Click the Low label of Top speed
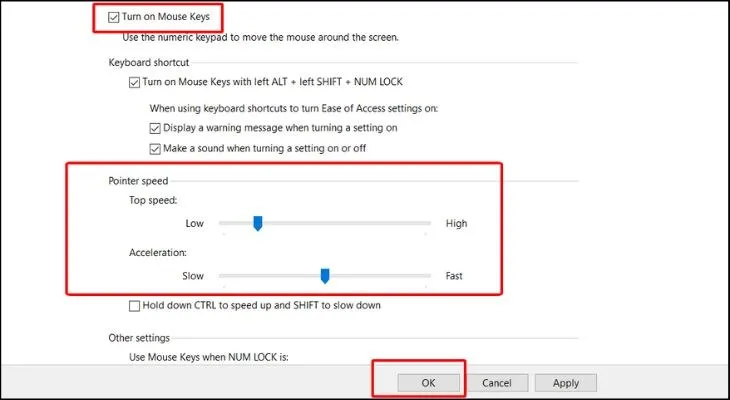The image size is (730, 400). coord(195,224)
